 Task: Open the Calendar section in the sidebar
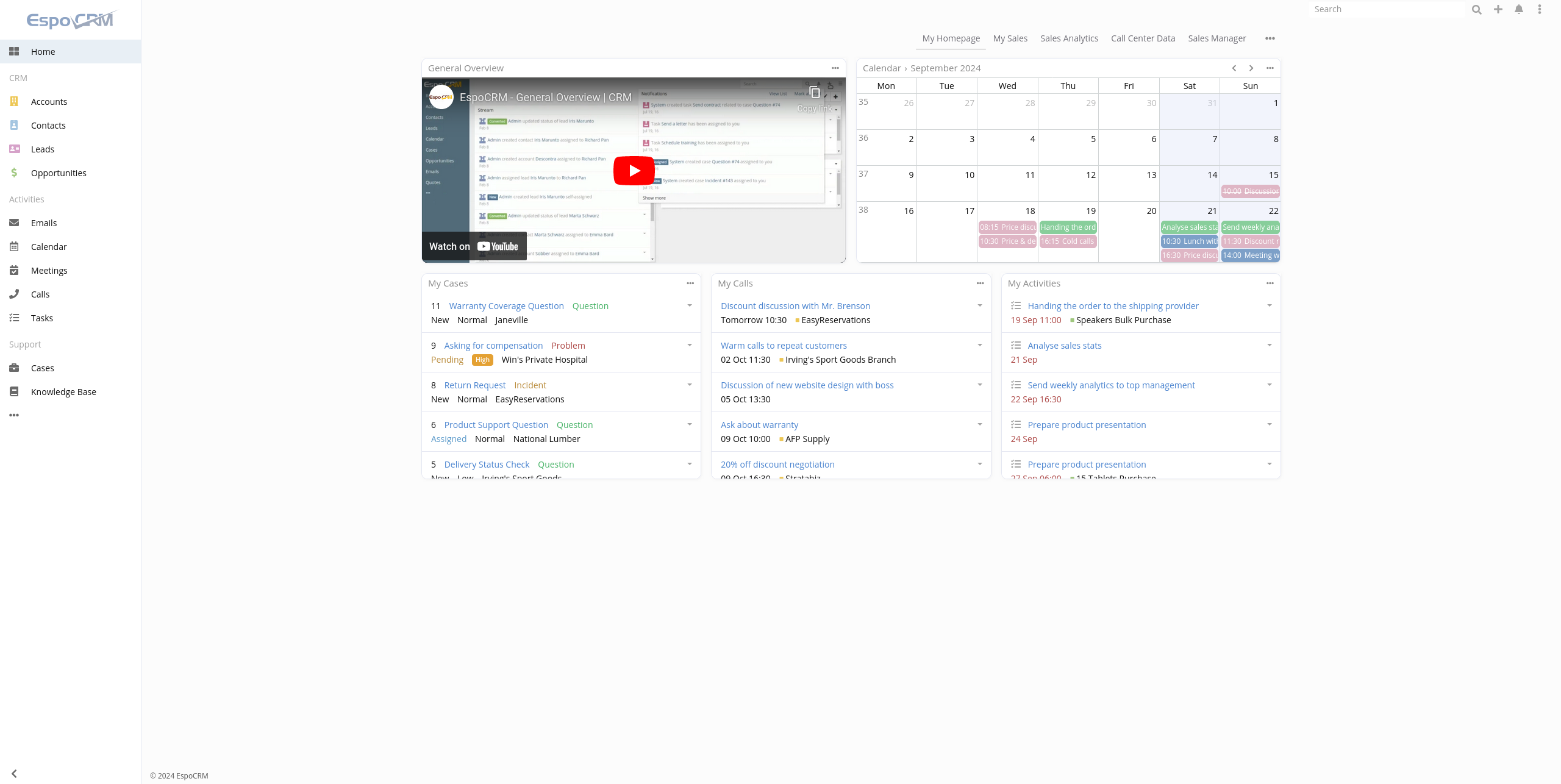tap(49, 246)
